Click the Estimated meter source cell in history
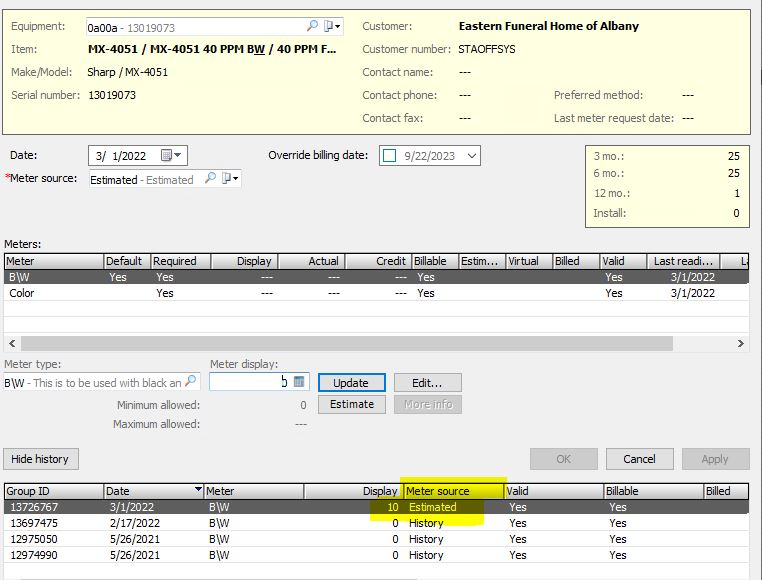Image resolution: width=762 pixels, height=580 pixels. pos(433,507)
